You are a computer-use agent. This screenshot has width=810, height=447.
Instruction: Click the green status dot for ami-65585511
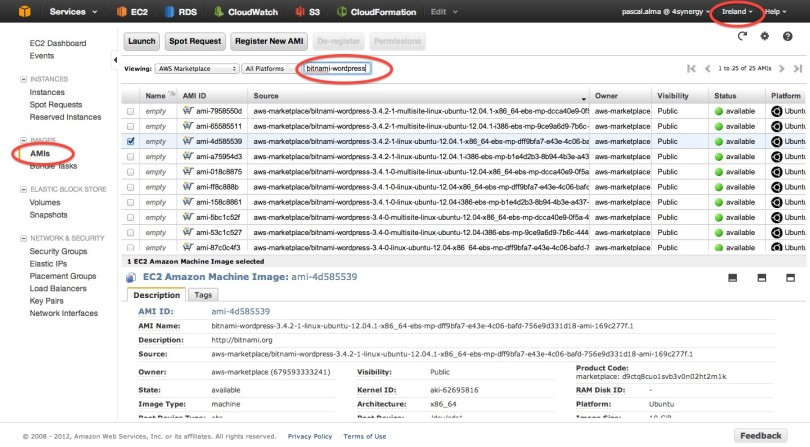[x=719, y=126]
